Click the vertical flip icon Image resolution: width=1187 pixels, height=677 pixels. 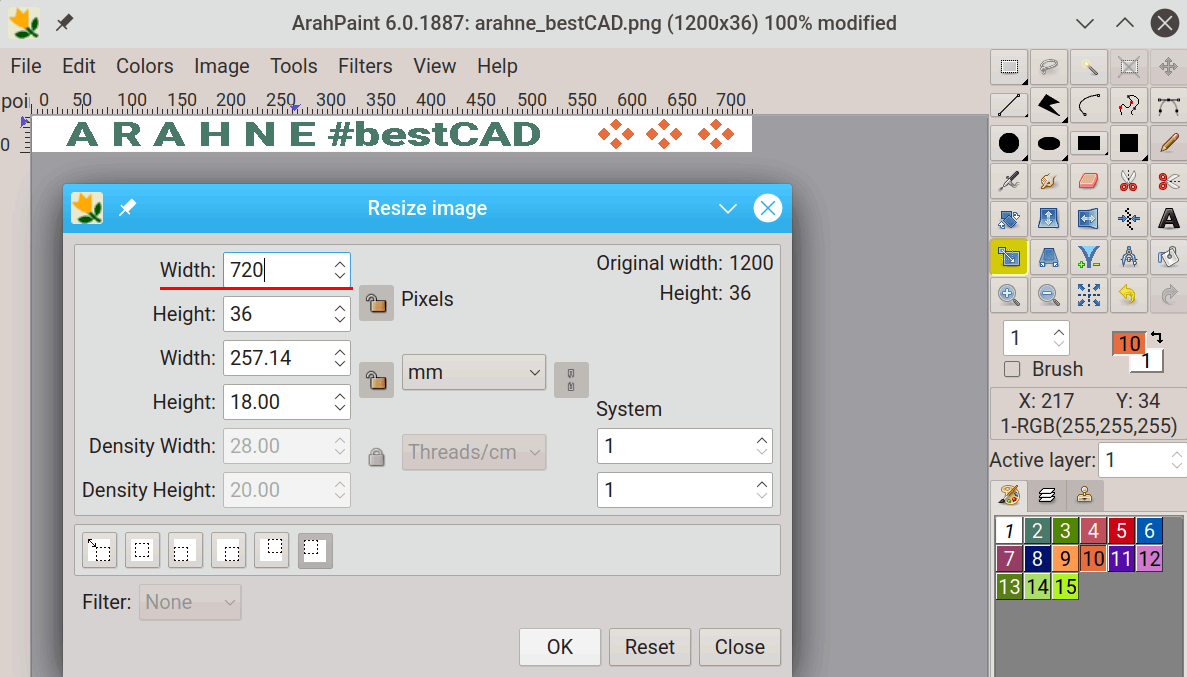[x=1048, y=219]
